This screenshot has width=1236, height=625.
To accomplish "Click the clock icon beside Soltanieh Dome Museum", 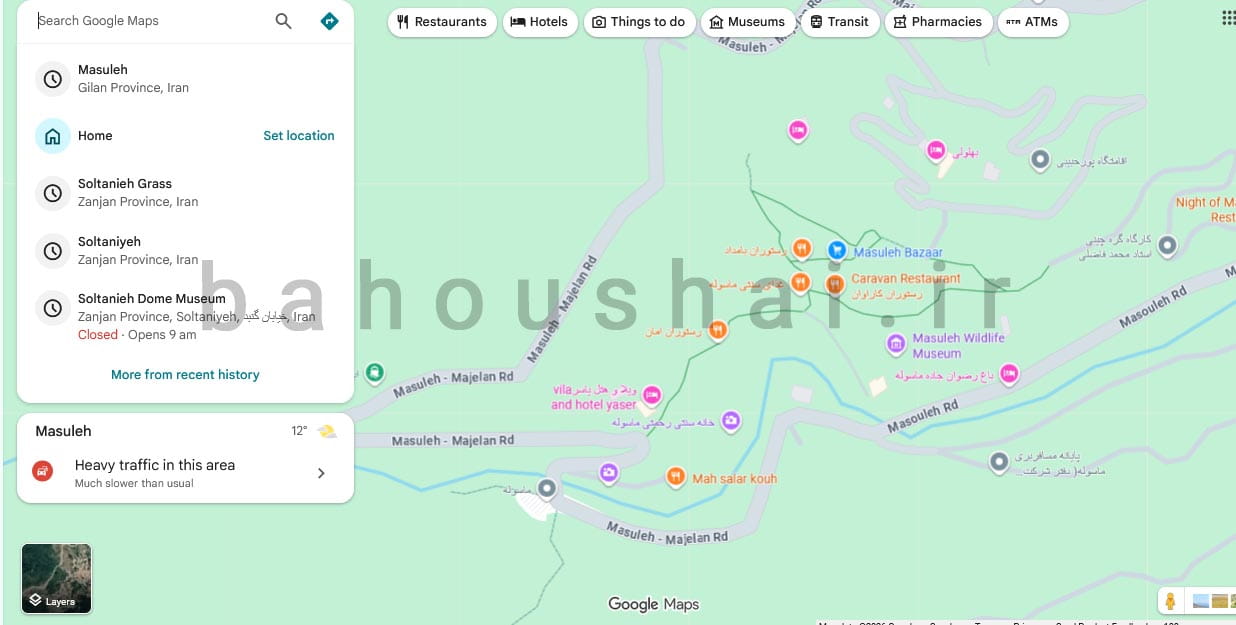I will coord(53,308).
